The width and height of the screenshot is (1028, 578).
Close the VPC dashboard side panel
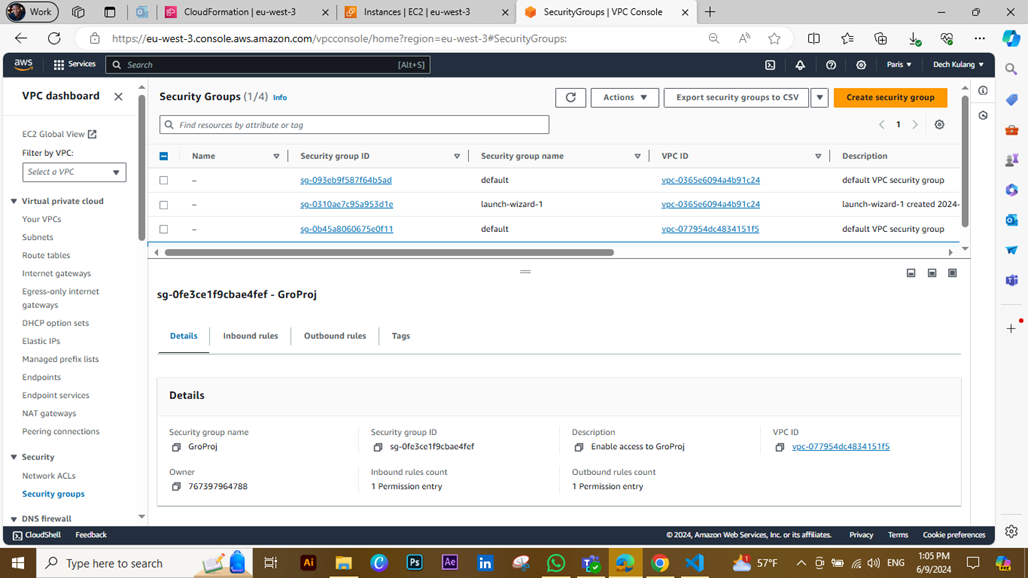[x=118, y=96]
